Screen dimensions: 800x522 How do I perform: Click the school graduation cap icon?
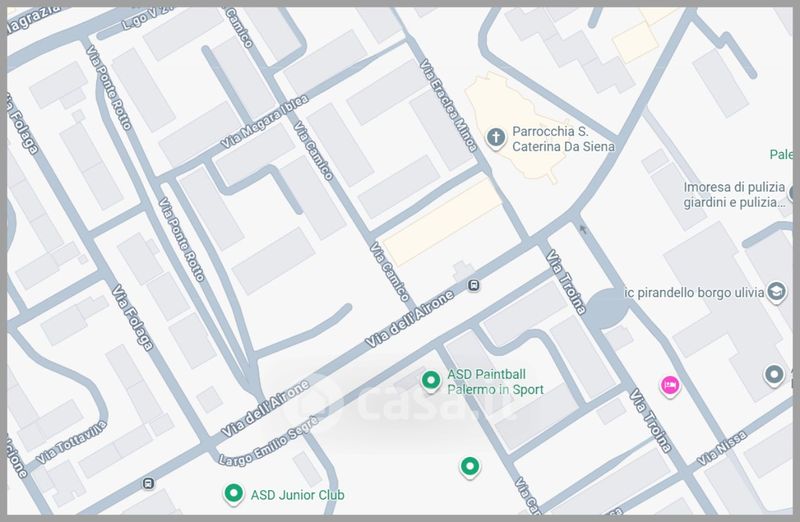[x=776, y=291]
